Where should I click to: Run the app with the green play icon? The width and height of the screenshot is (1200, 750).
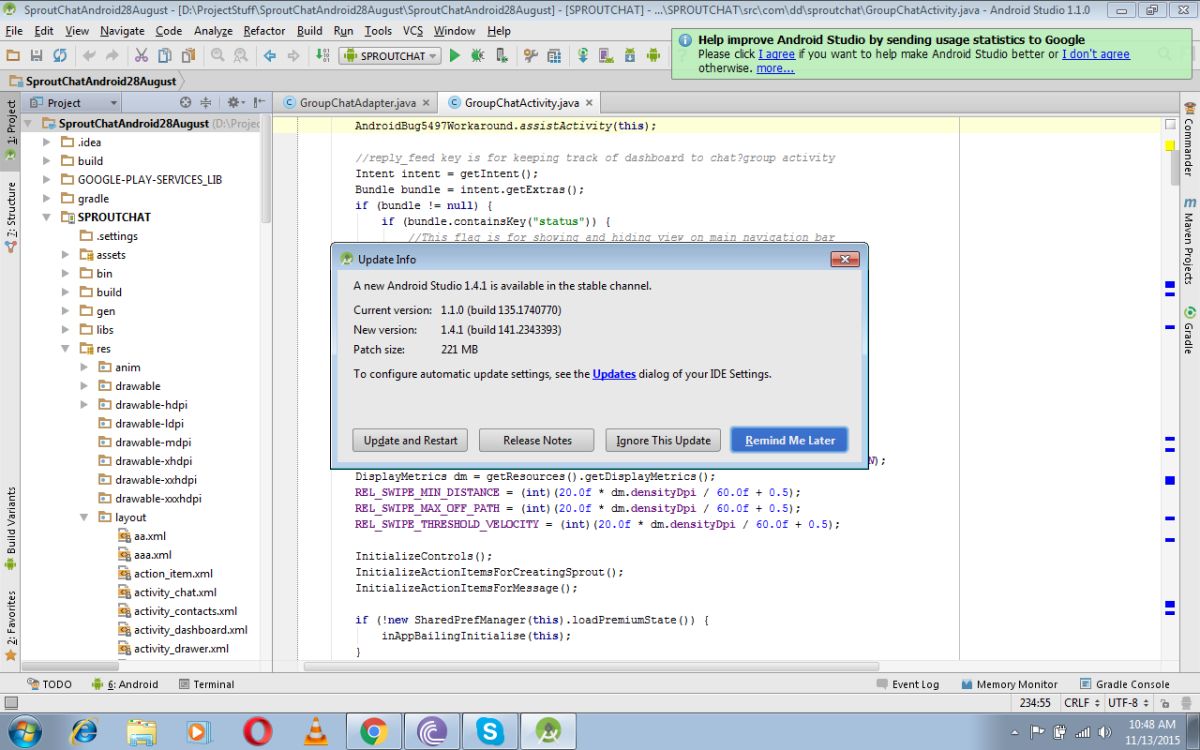454,56
